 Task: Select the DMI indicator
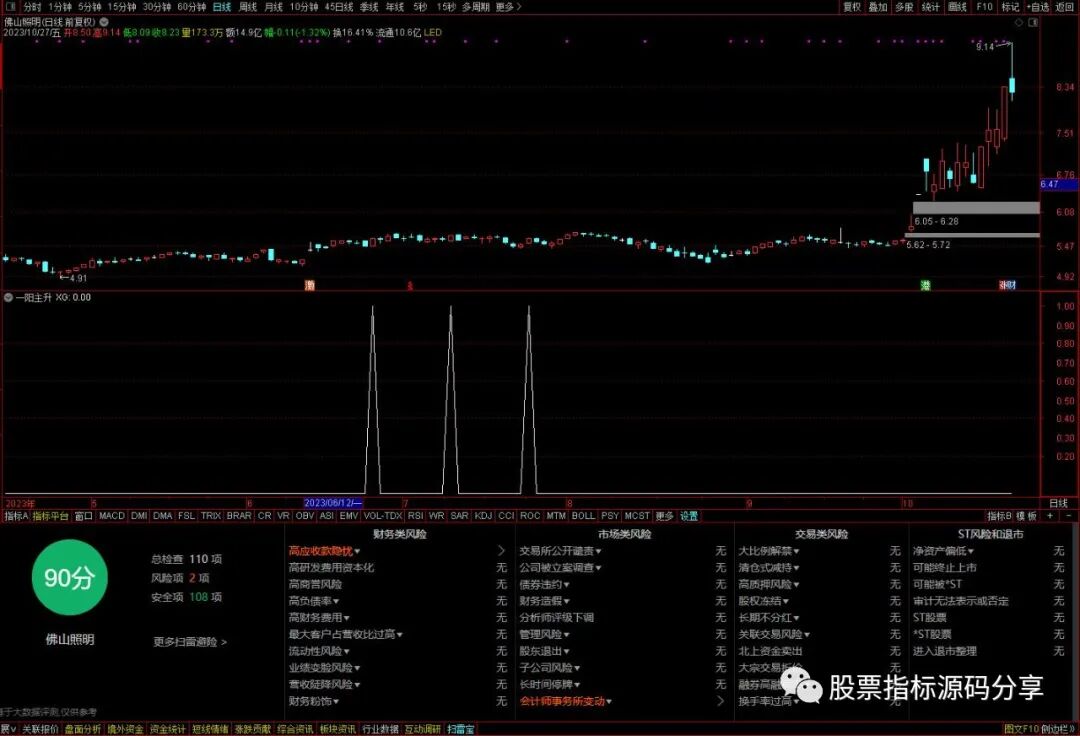point(139,516)
